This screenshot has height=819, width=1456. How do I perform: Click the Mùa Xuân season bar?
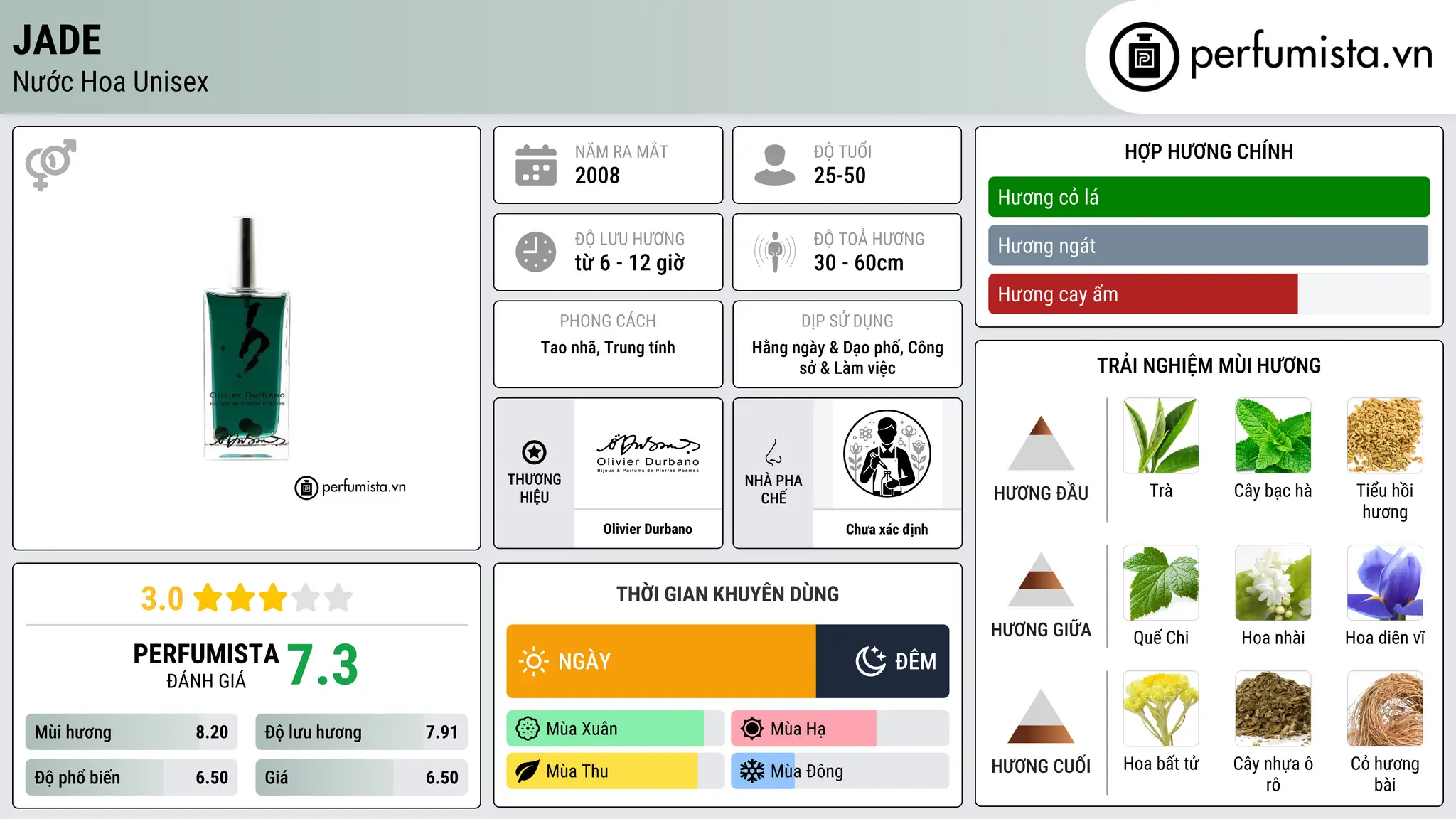click(x=616, y=729)
